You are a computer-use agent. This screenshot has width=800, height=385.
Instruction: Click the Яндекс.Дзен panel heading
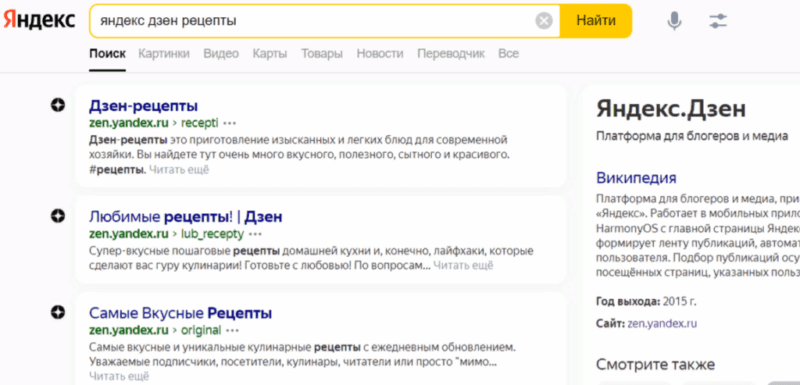[671, 109]
